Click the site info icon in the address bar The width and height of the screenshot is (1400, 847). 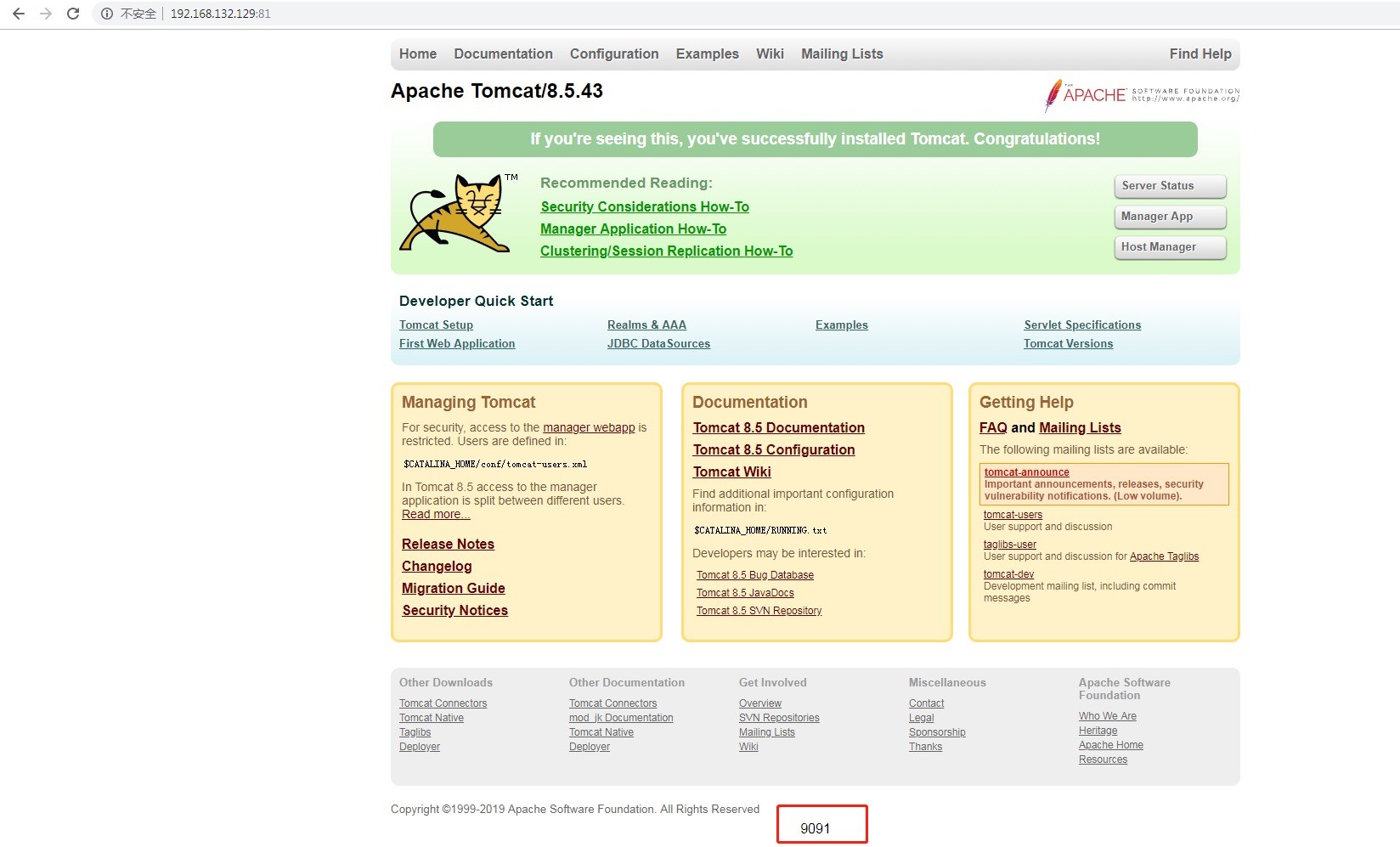coord(107,14)
